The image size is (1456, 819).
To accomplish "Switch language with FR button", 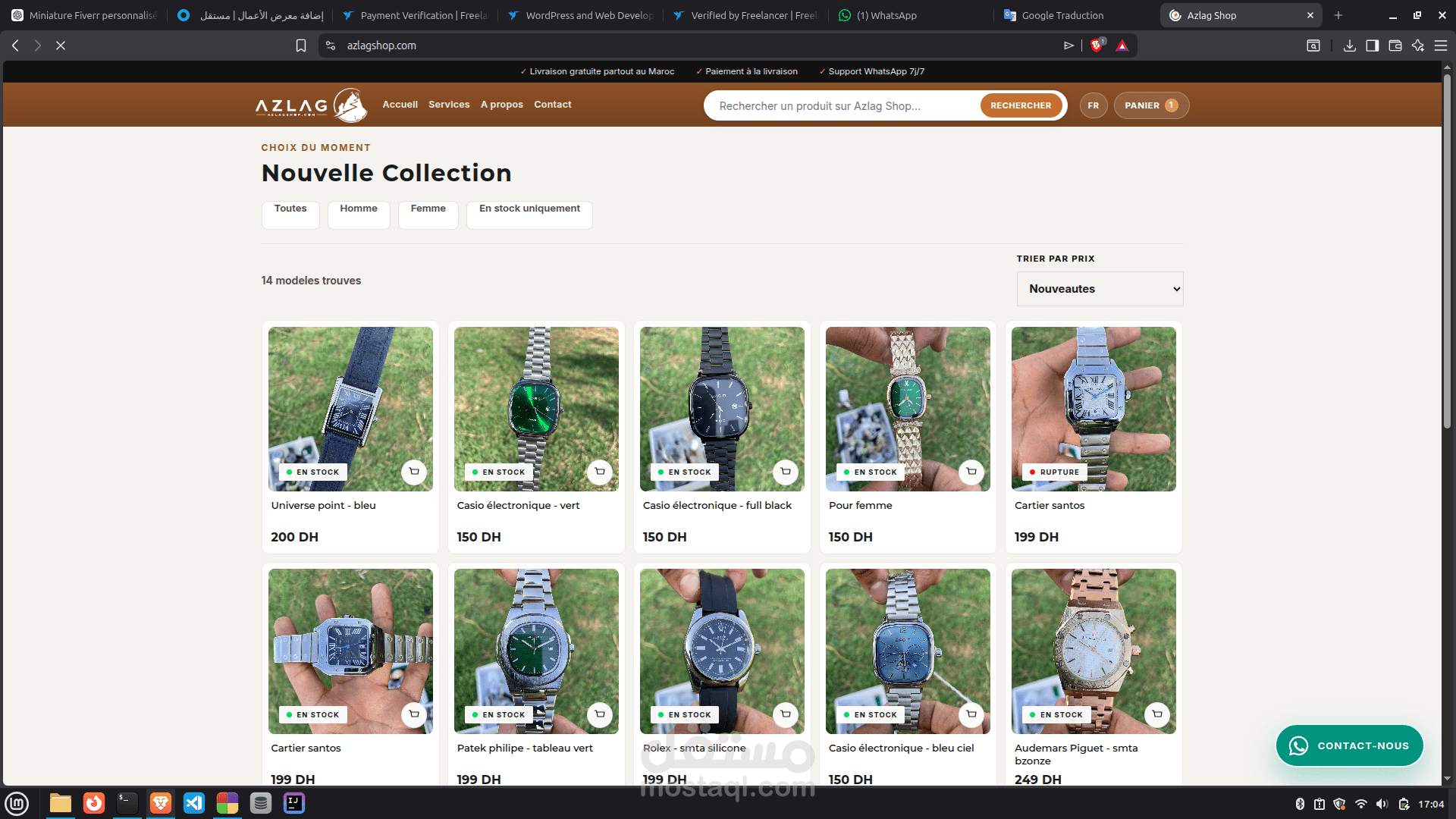I will tap(1094, 105).
